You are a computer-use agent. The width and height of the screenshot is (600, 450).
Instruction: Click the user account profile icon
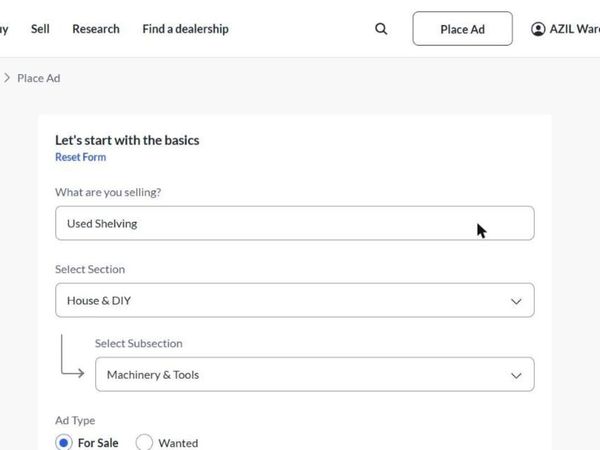click(538, 29)
